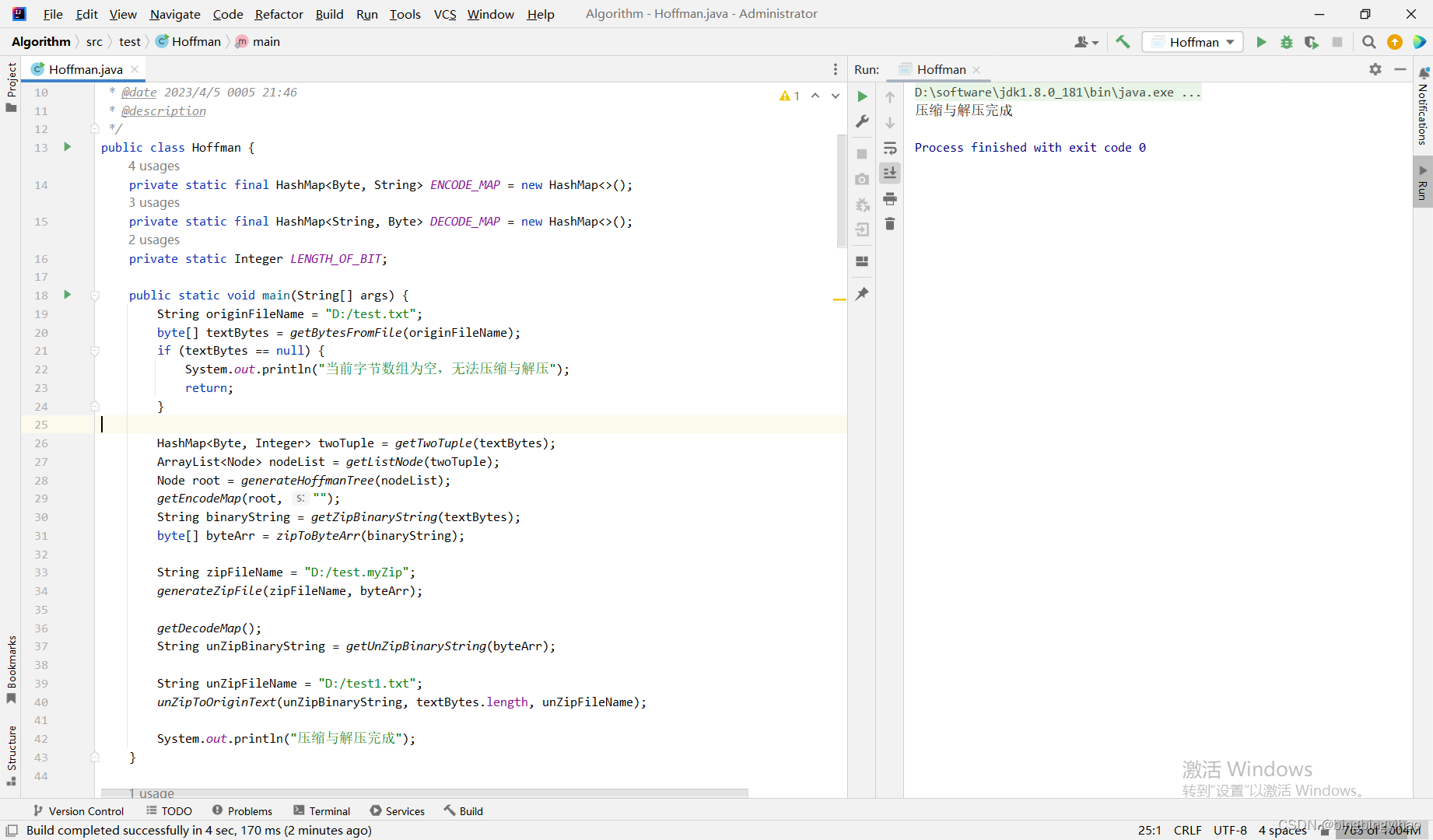Pin the Run tab with pin icon
The width and height of the screenshot is (1433, 840).
862,294
